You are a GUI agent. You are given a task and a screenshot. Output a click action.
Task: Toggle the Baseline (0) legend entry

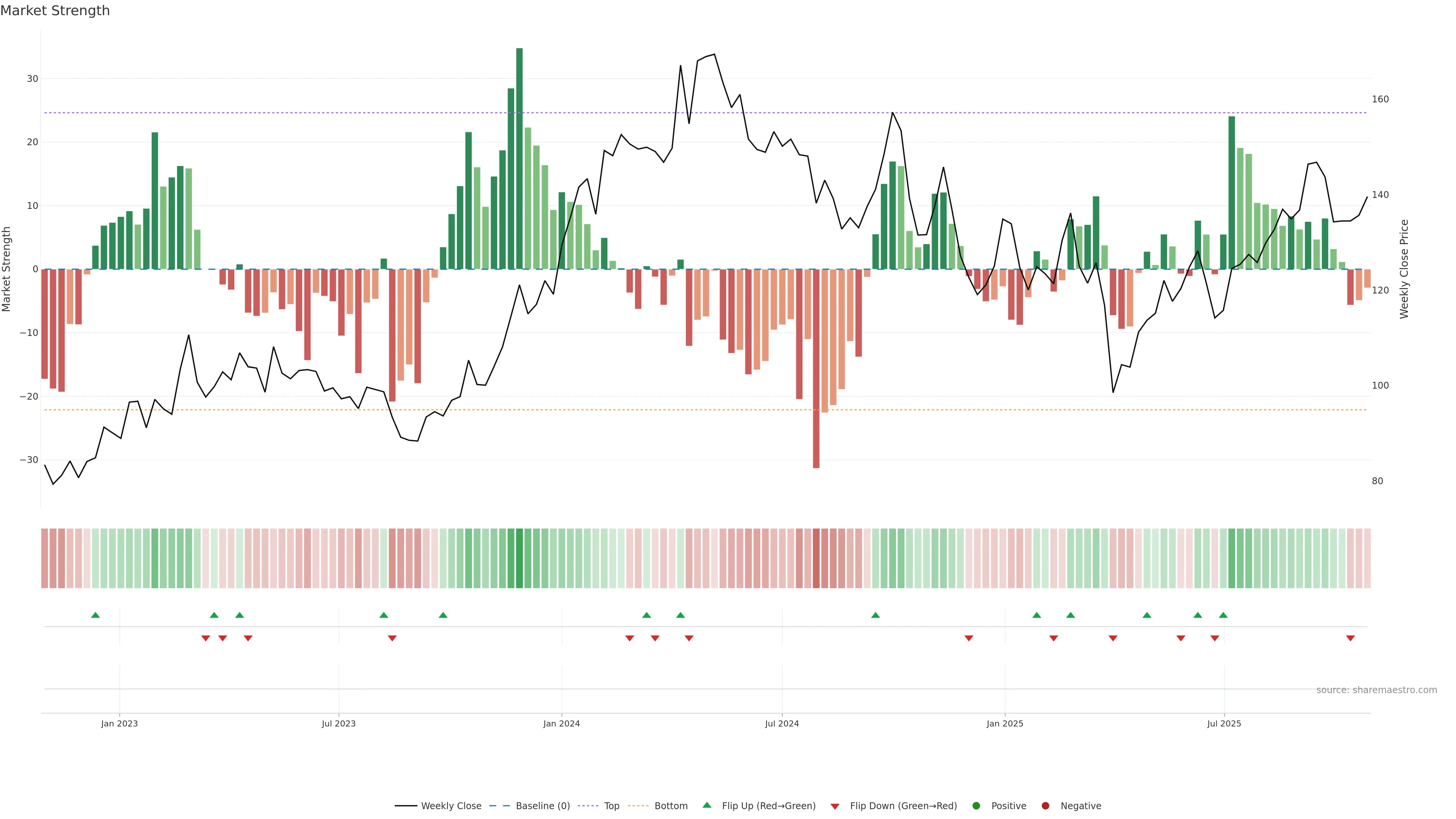click(542, 805)
